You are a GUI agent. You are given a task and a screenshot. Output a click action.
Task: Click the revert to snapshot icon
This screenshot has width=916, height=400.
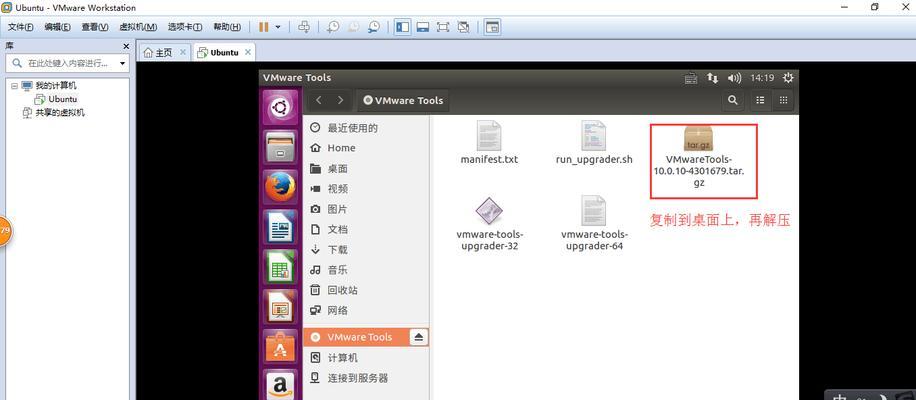(353, 27)
